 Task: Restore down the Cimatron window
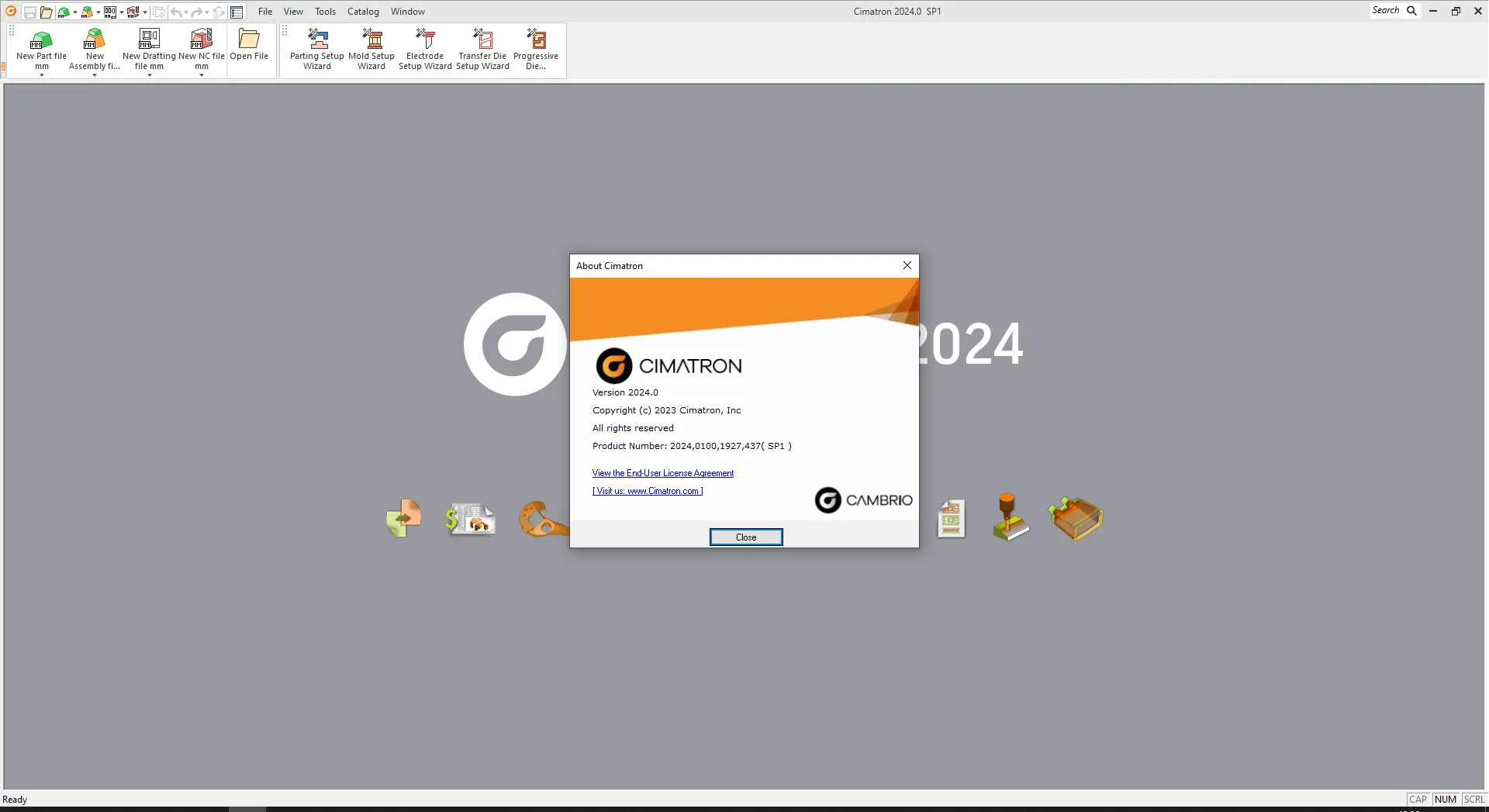pos(1456,11)
